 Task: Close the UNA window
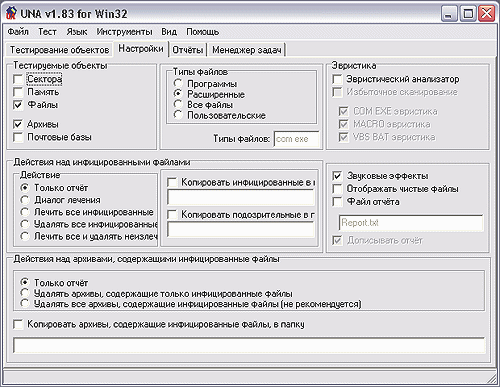point(487,14)
